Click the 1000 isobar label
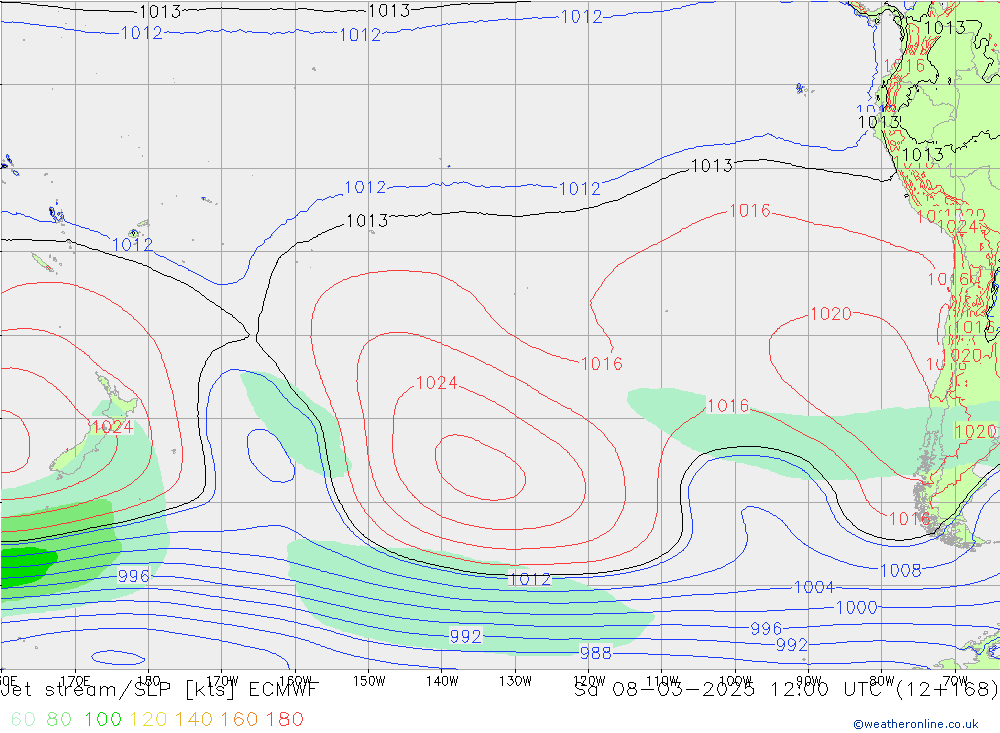The height and width of the screenshot is (733, 1000). point(857,607)
